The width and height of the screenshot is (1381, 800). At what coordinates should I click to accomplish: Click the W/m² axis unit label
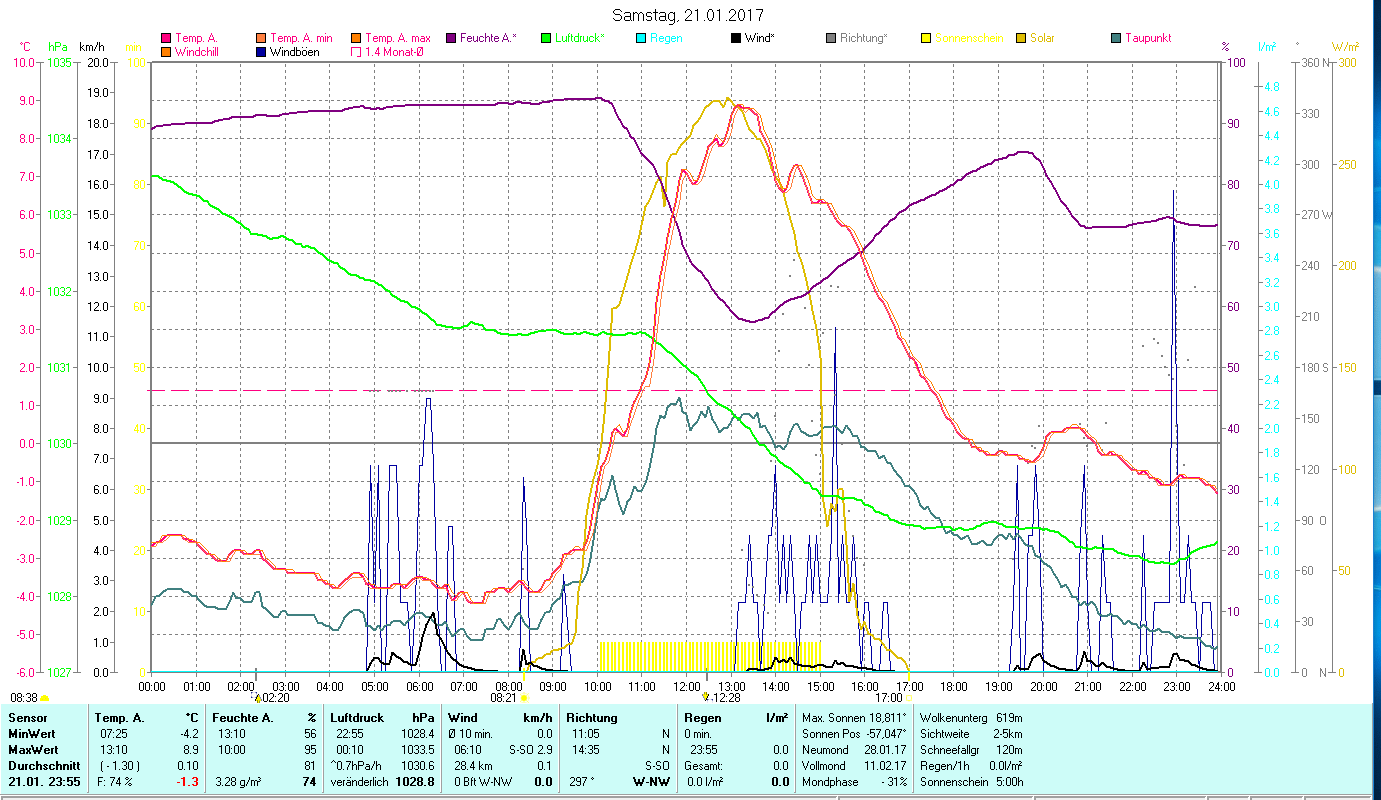pos(1345,47)
